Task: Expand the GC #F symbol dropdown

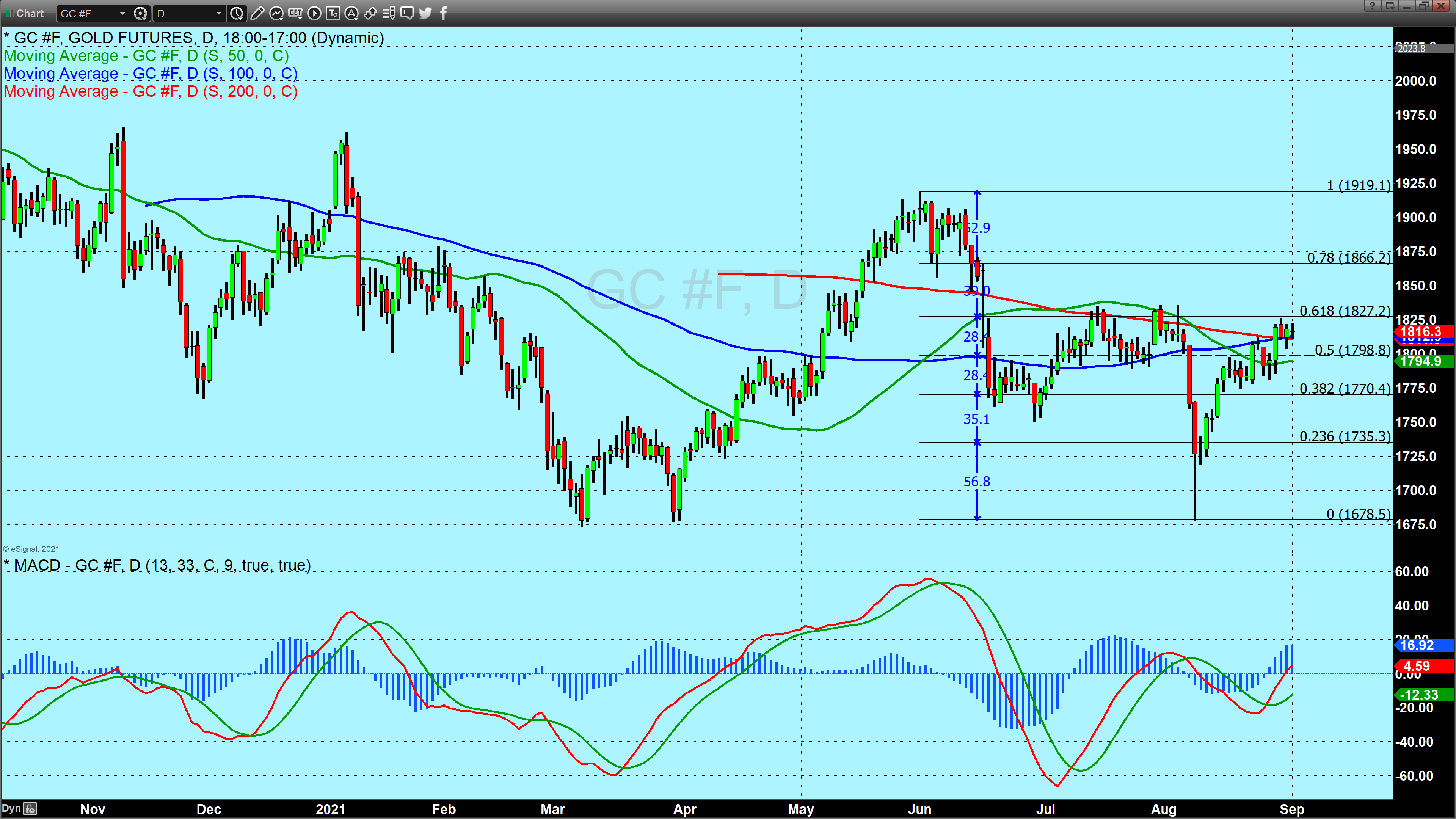Action: pyautogui.click(x=122, y=13)
